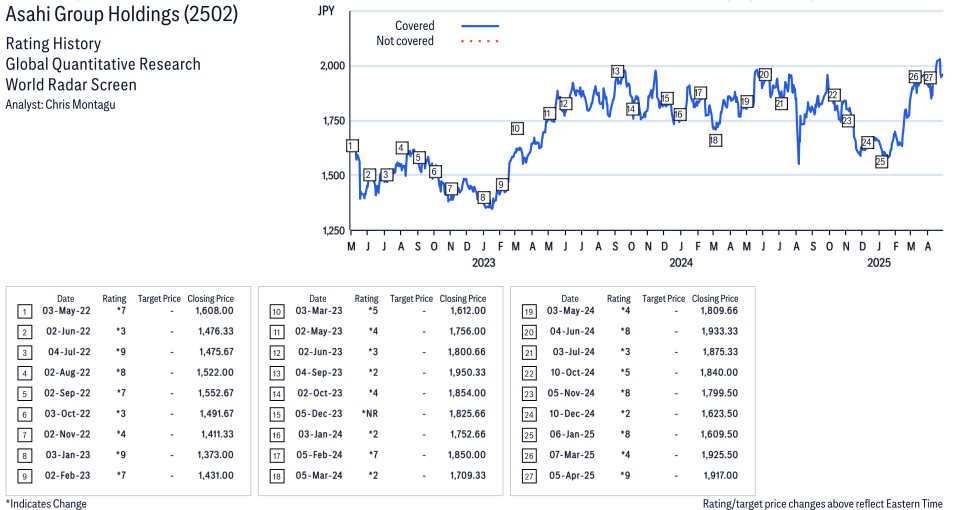
Task: Click chart marker 1 on the price line
Action: [352, 145]
